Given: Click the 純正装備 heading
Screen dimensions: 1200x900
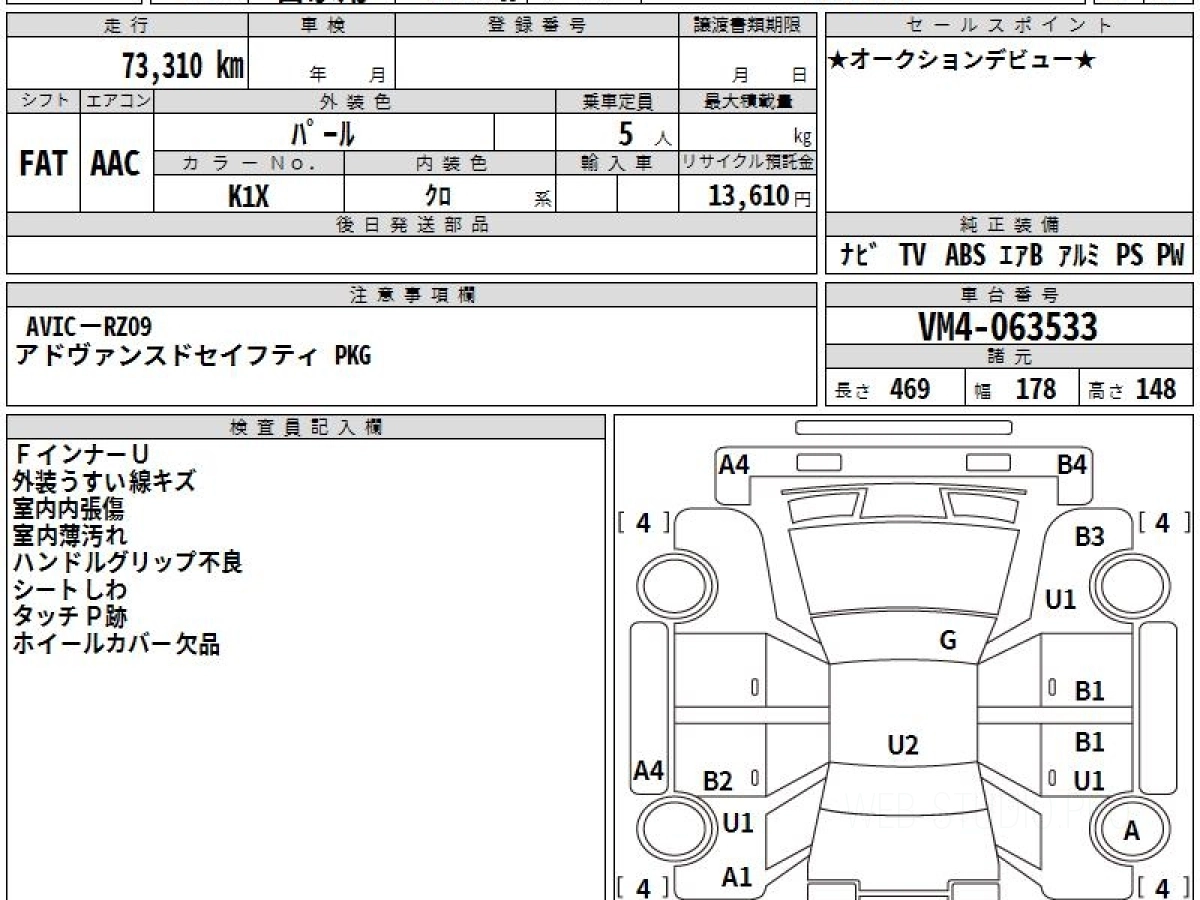Looking at the screenshot, I should pos(1010,225).
